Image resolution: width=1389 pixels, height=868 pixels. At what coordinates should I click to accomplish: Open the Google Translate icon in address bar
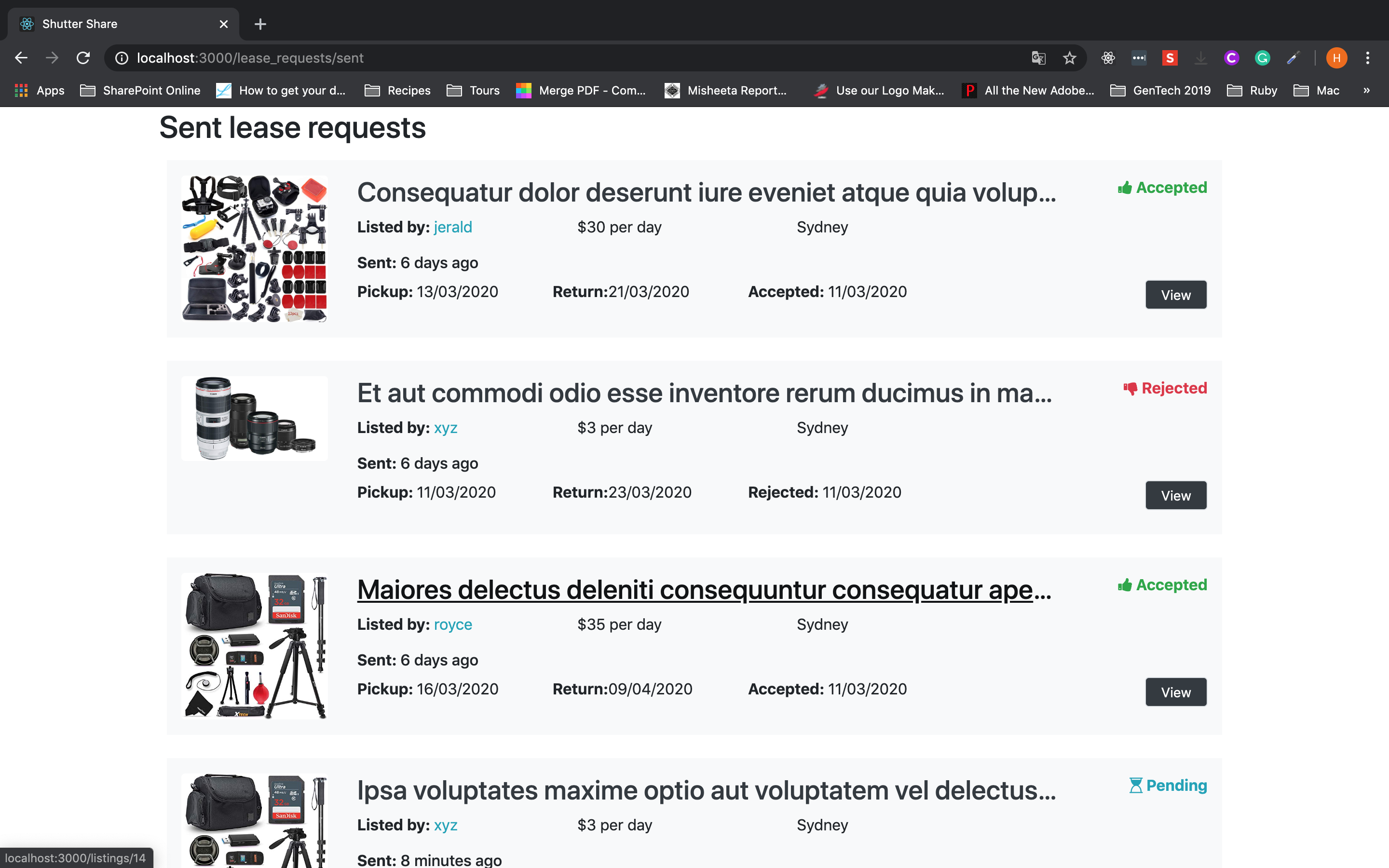(x=1038, y=58)
